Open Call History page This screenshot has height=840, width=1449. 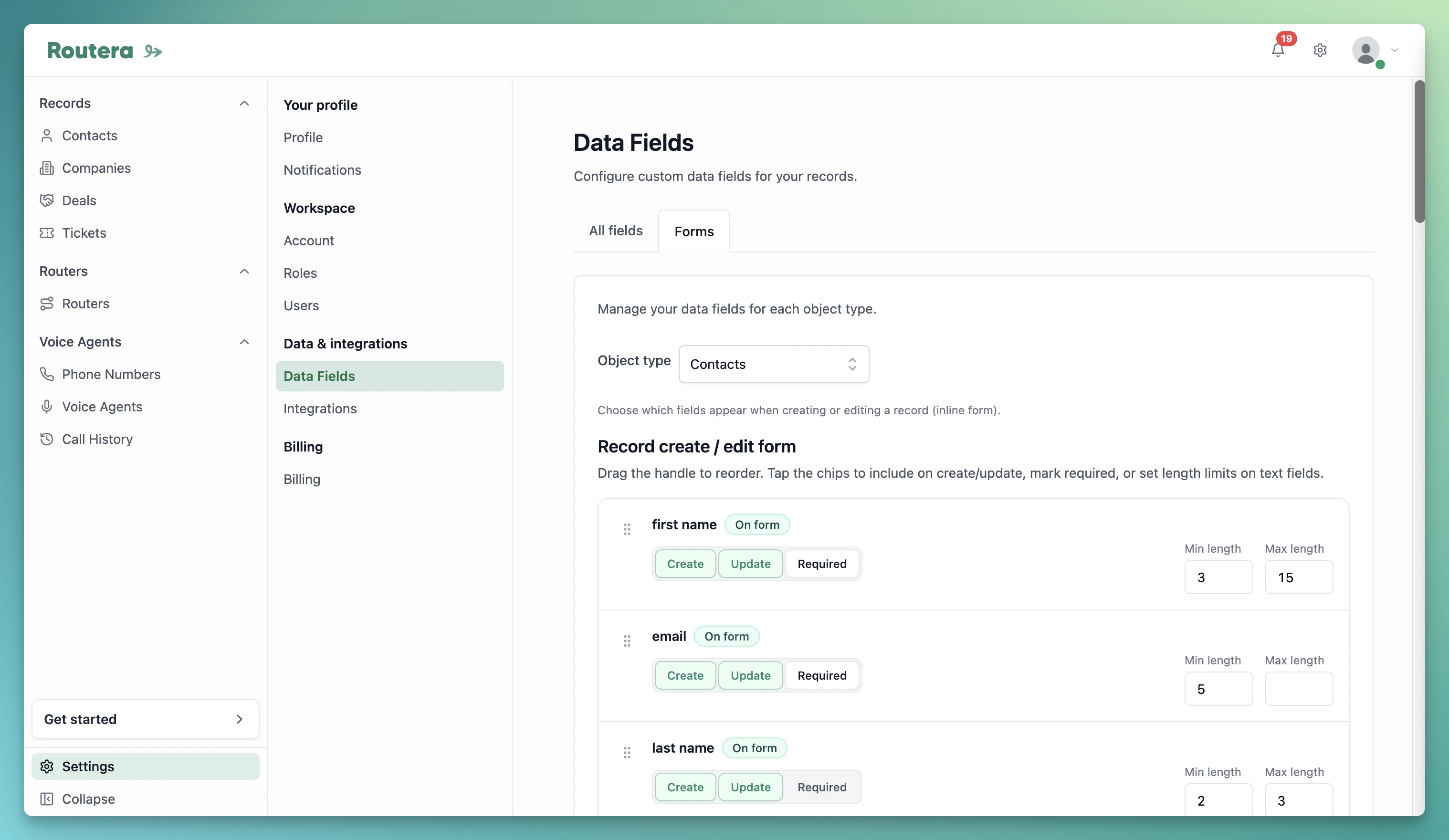click(97, 439)
